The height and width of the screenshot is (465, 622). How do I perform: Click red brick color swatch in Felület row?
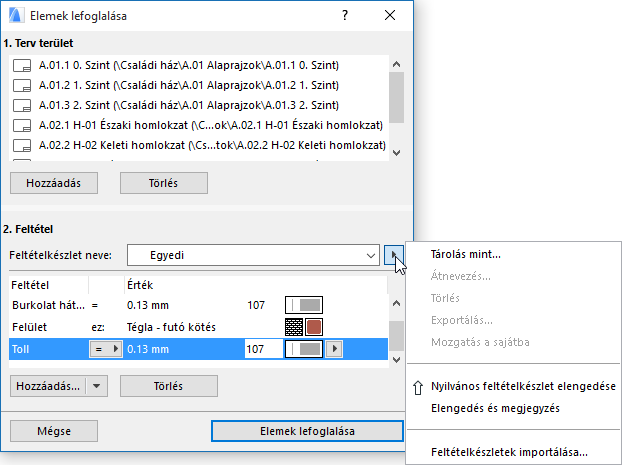[314, 327]
